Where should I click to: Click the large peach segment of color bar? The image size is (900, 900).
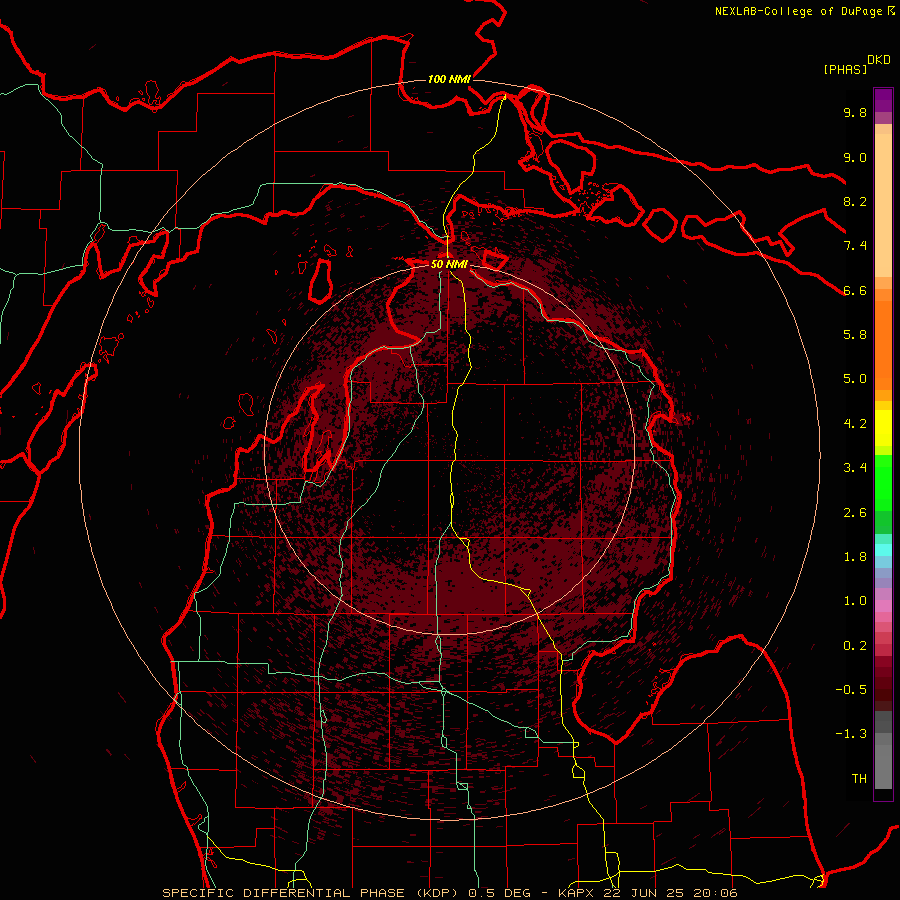click(883, 205)
